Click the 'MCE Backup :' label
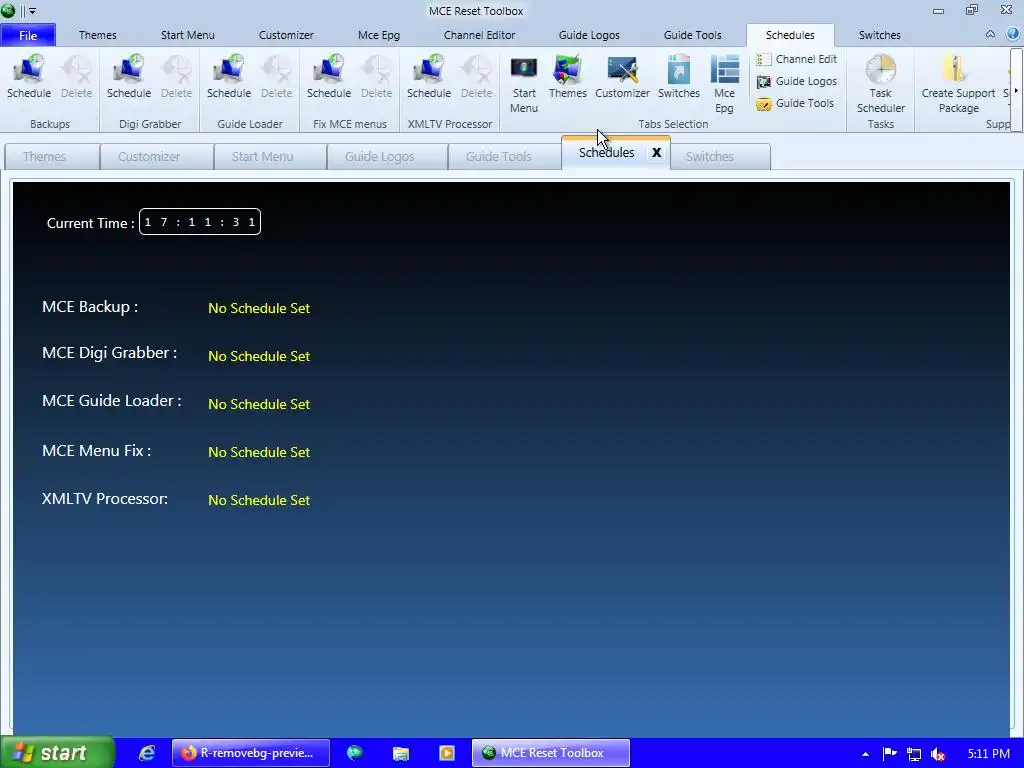Screen dimensions: 1024x768 point(90,307)
